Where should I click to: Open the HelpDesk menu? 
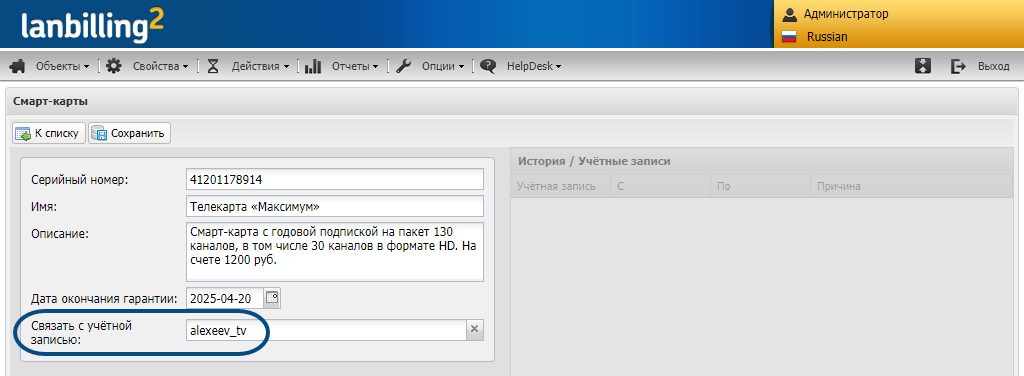click(534, 66)
